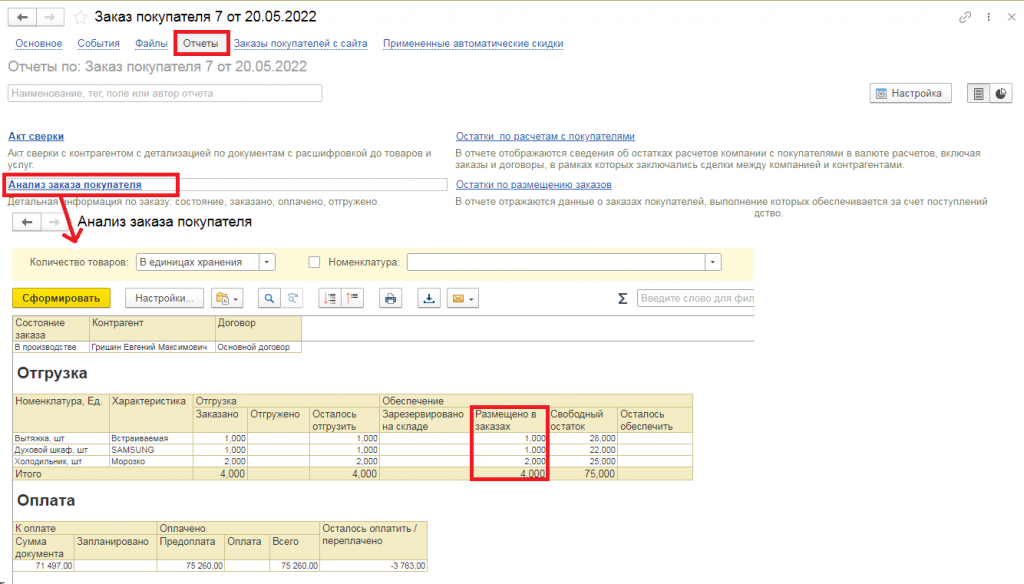Image resolution: width=1024 pixels, height=584 pixels.
Task: Click the find next icon
Action: click(293, 299)
